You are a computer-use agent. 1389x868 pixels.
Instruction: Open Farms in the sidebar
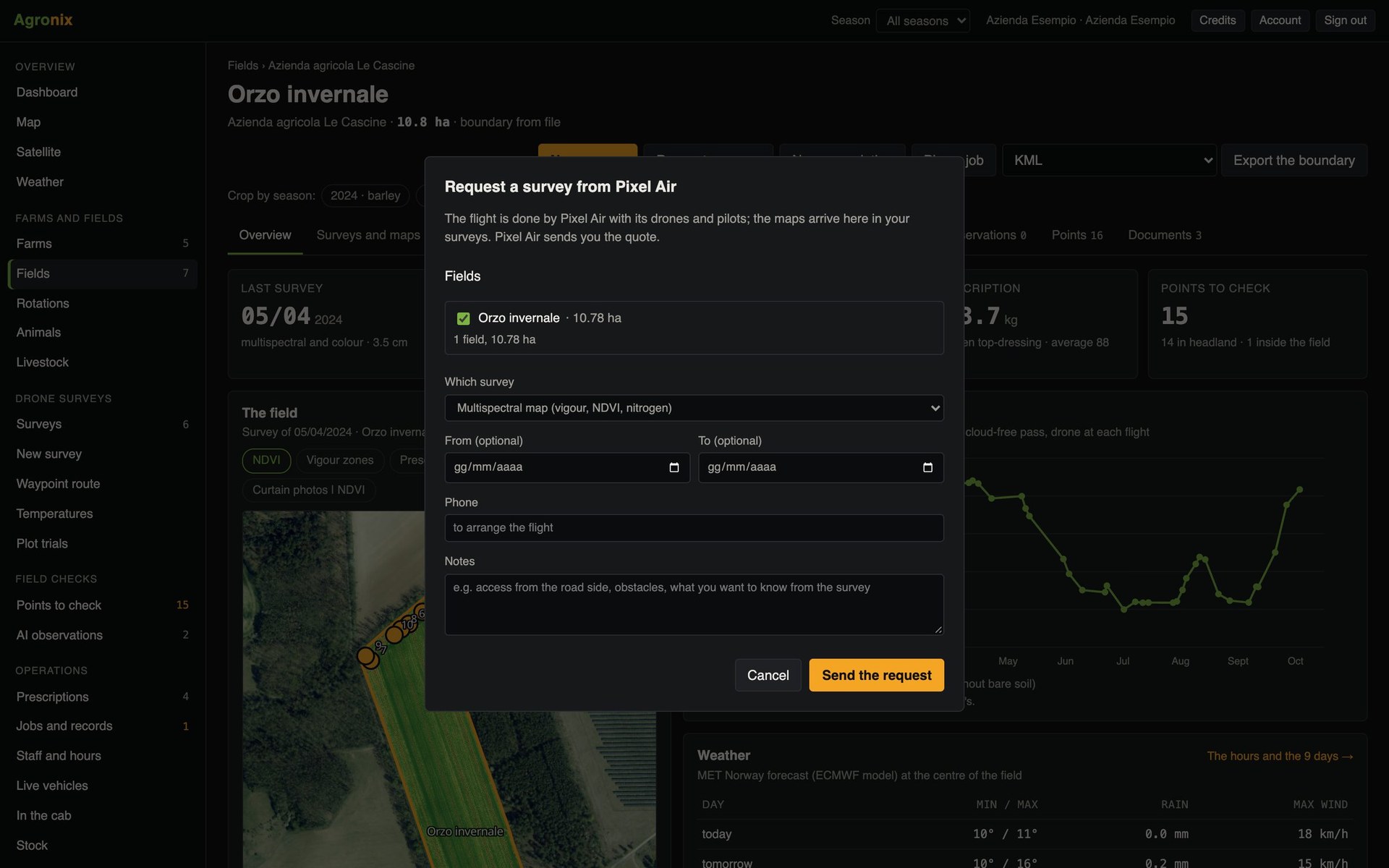click(103, 244)
